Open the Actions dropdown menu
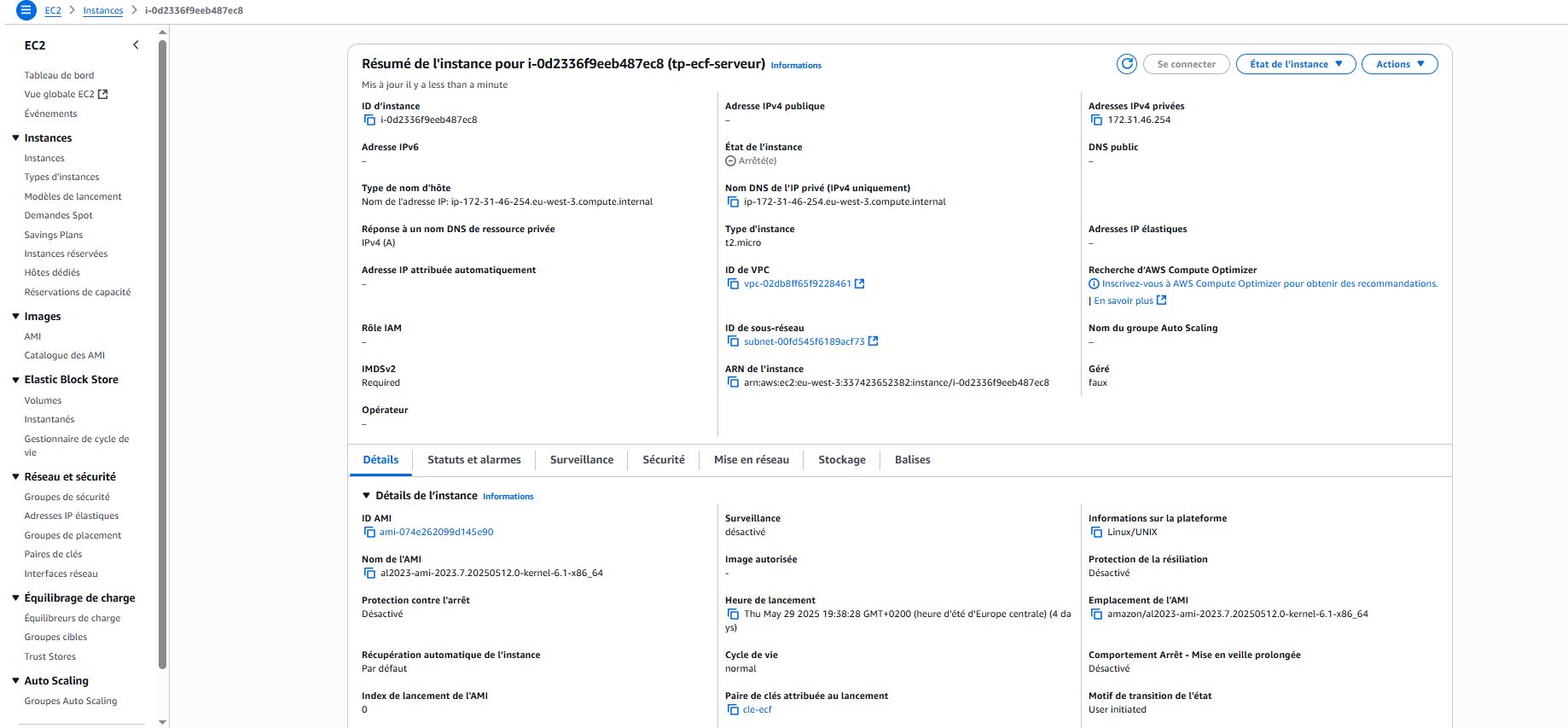Image resolution: width=1568 pixels, height=728 pixels. (x=1399, y=64)
